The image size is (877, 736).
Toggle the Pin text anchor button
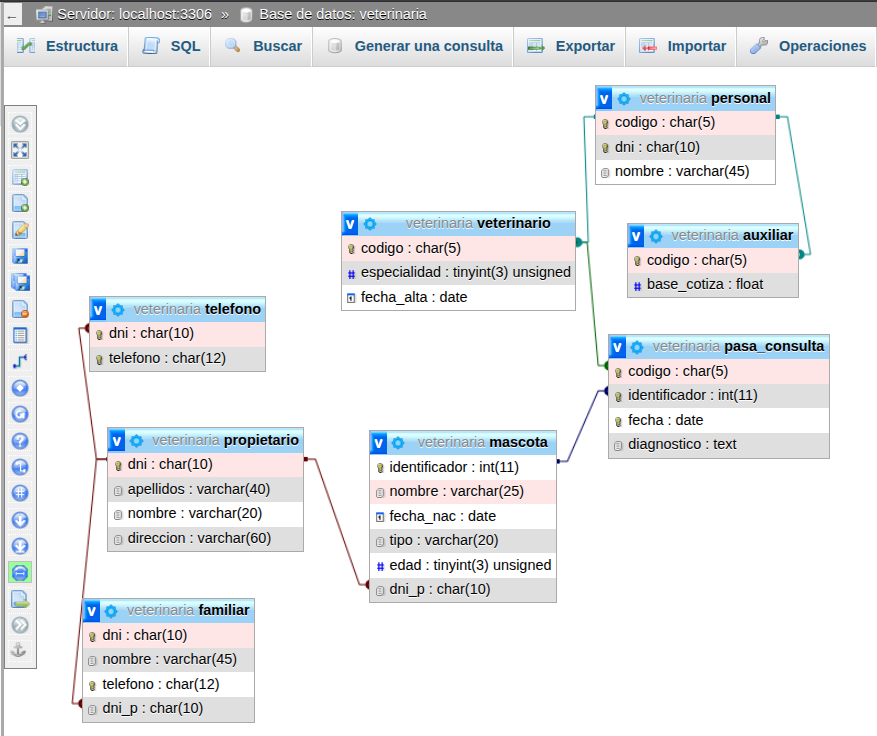[x=20, y=651]
